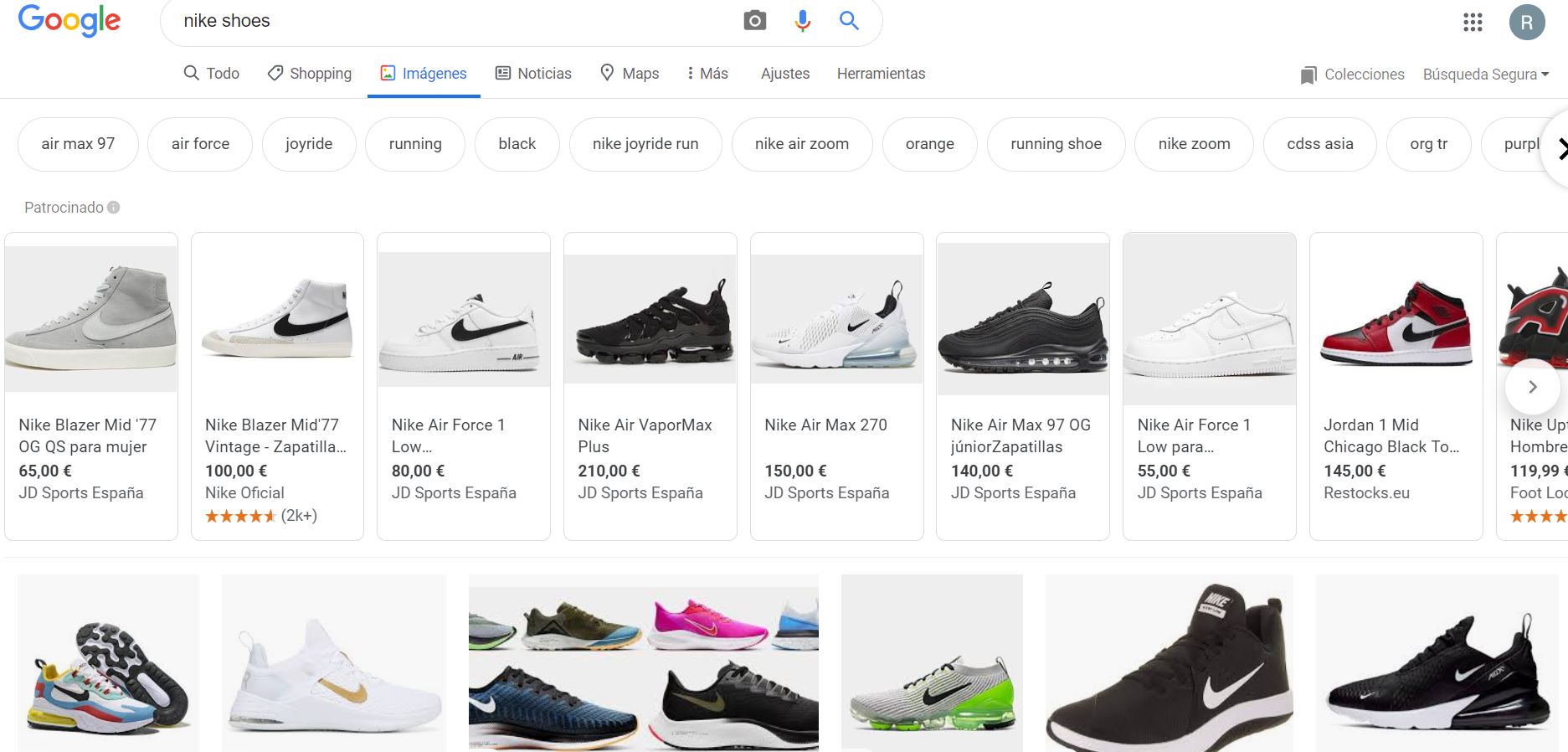The height and width of the screenshot is (752, 1568).
Task: Filter by the running shoe chip
Action: pos(1056,144)
